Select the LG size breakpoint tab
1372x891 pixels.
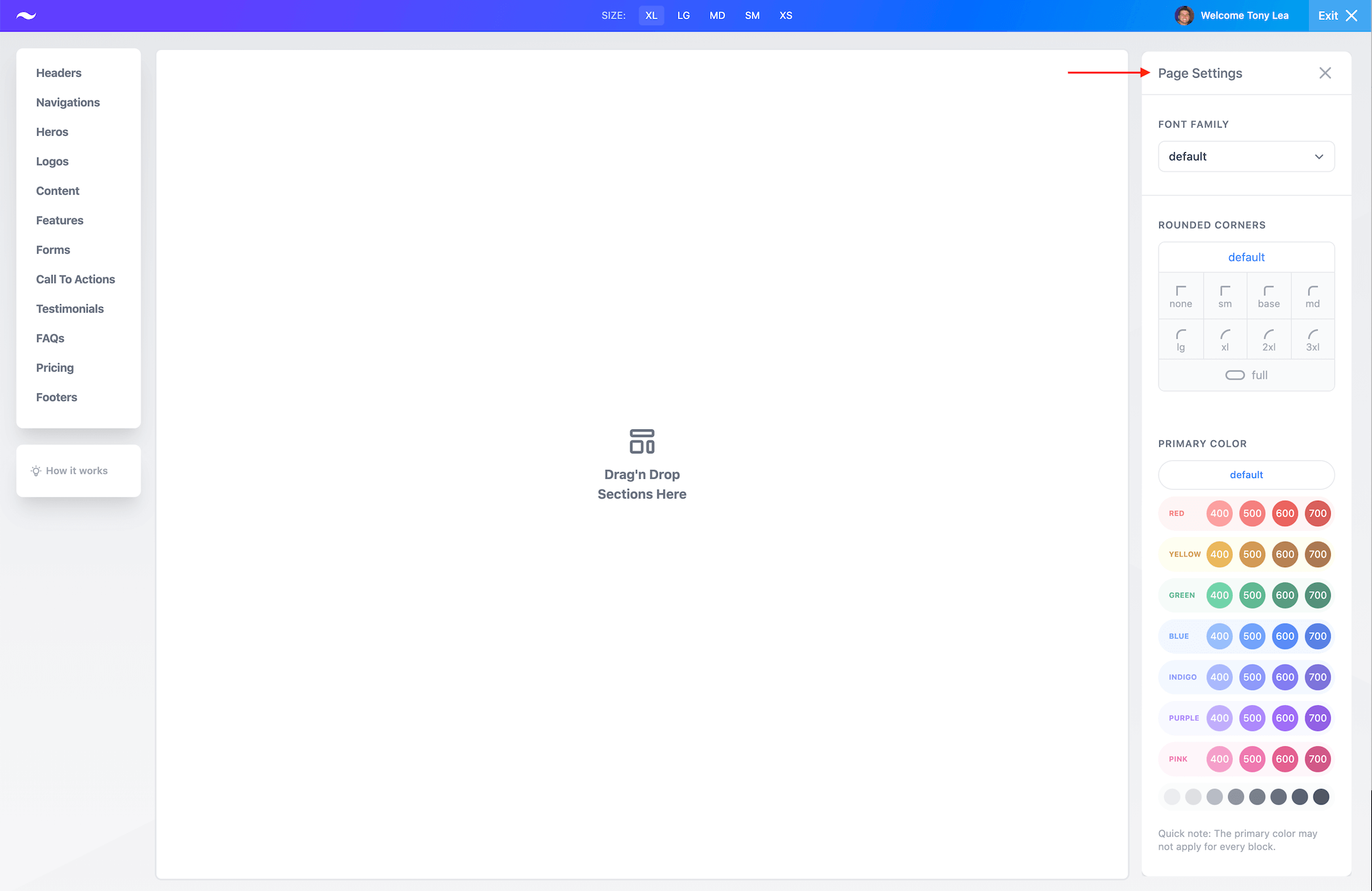pyautogui.click(x=683, y=16)
